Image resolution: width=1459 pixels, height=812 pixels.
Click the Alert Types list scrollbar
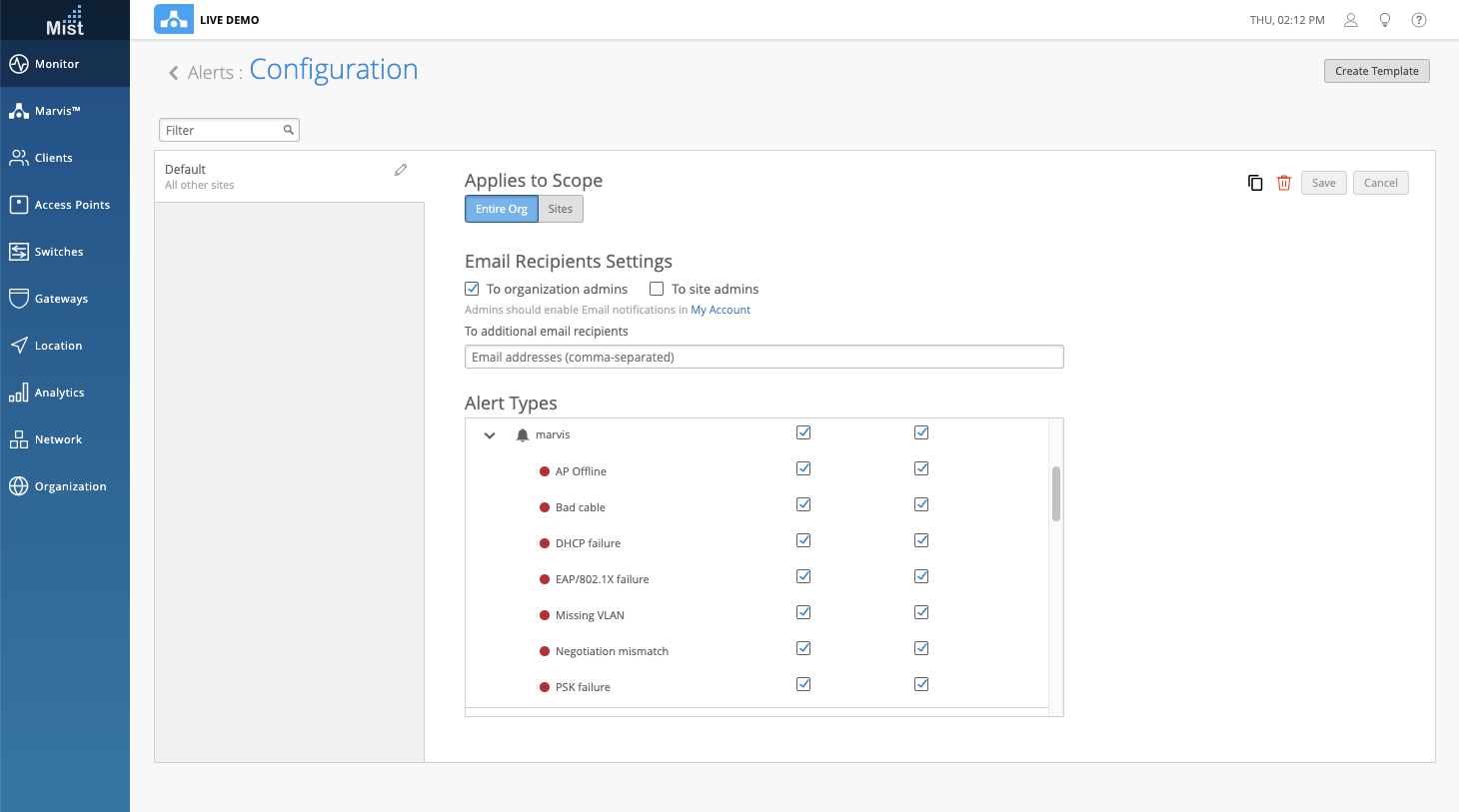coord(1055,493)
